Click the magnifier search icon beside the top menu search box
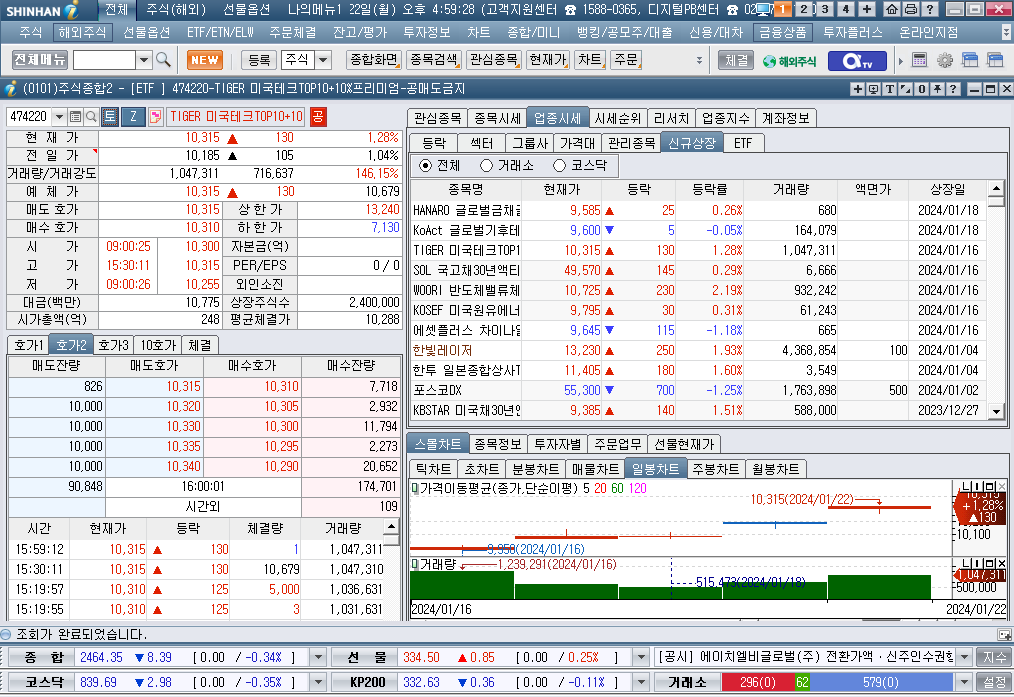The height and width of the screenshot is (697, 1014). point(164,60)
